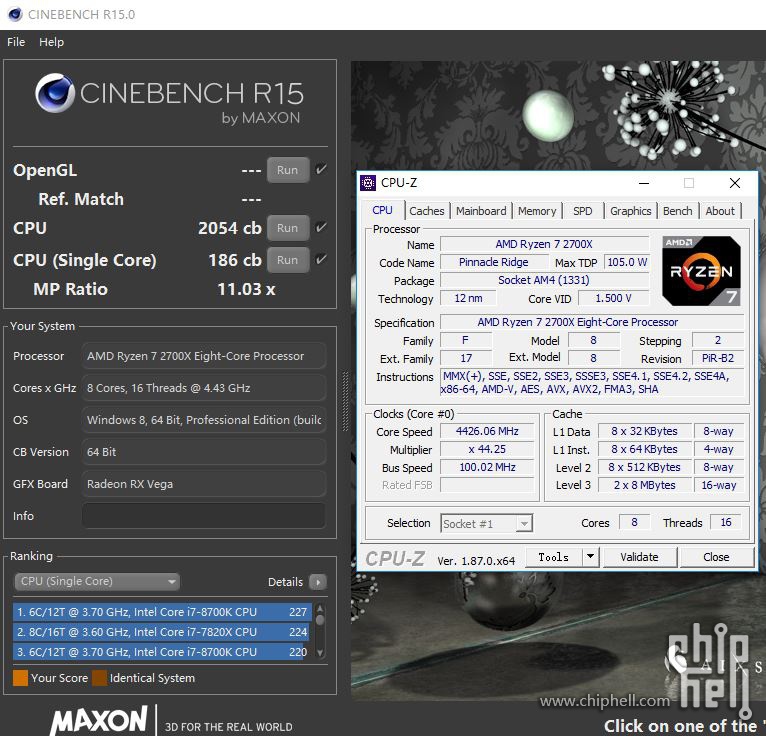Expand the CPU-Z Tools dropdown arrow
Screen dimensions: 766x736
pos(590,557)
